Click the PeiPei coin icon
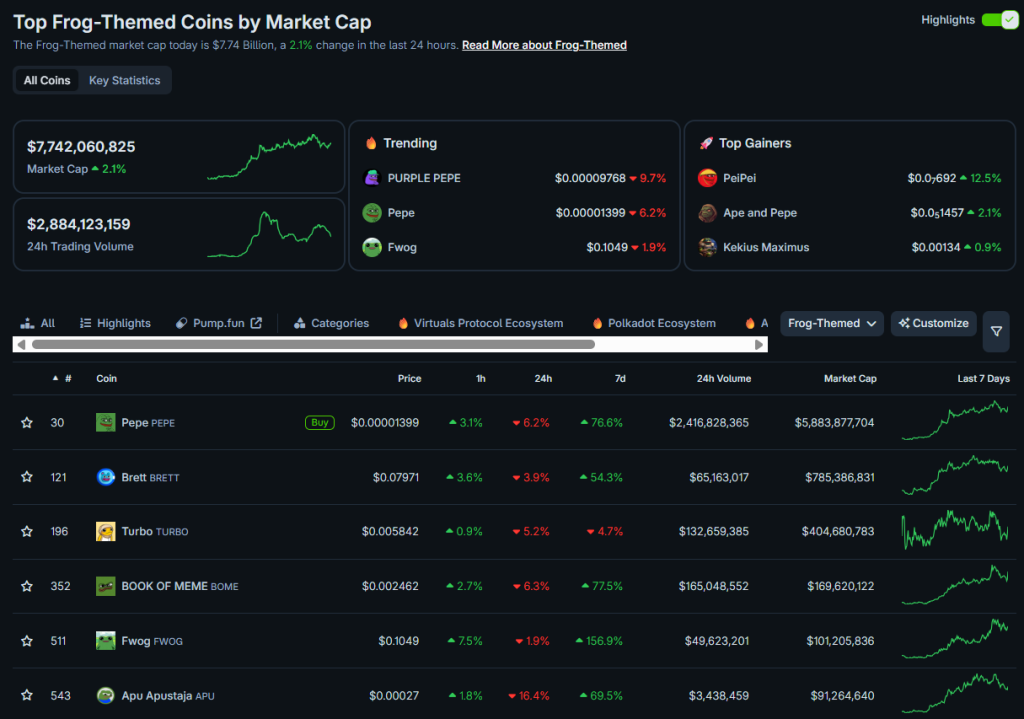1024x719 pixels. [x=707, y=178]
